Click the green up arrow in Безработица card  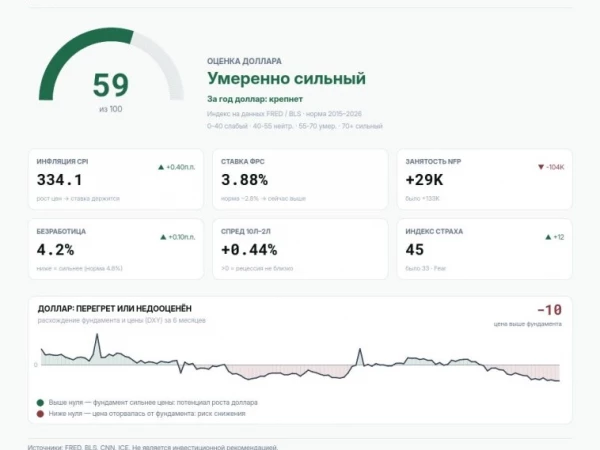click(163, 237)
